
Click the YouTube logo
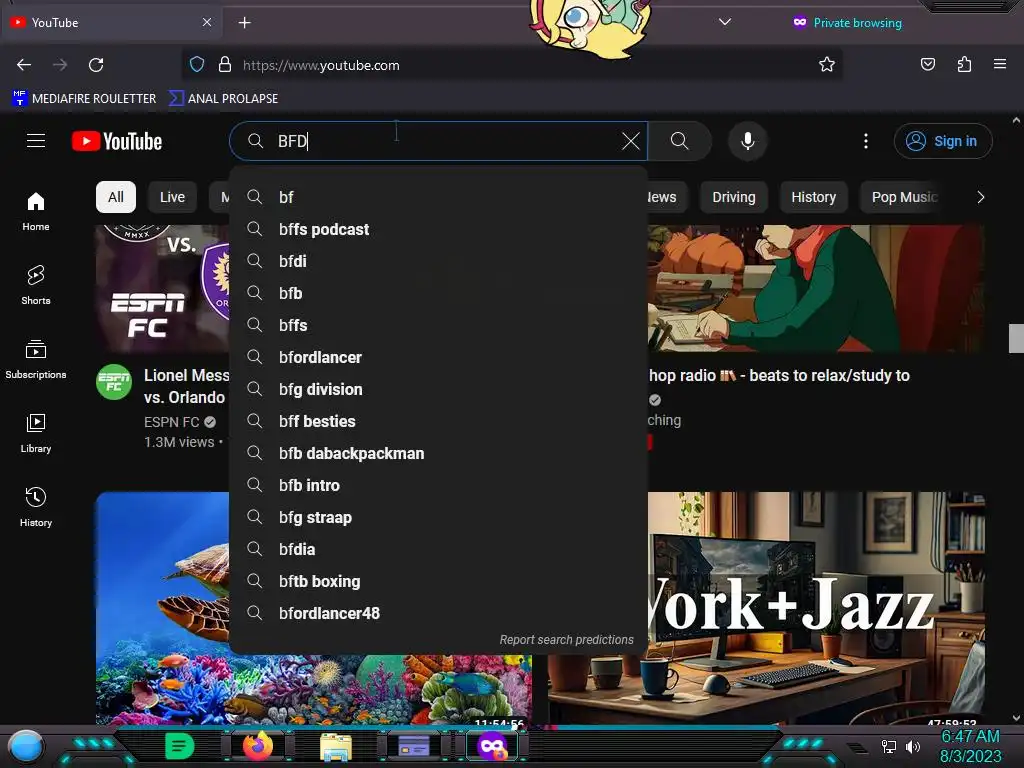[x=117, y=141]
